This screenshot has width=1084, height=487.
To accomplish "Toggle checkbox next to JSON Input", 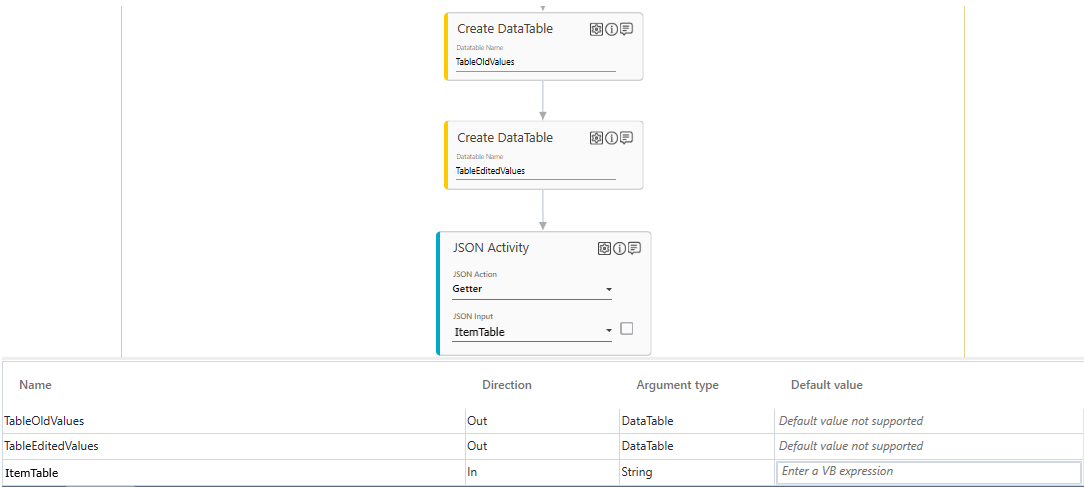I will [626, 328].
